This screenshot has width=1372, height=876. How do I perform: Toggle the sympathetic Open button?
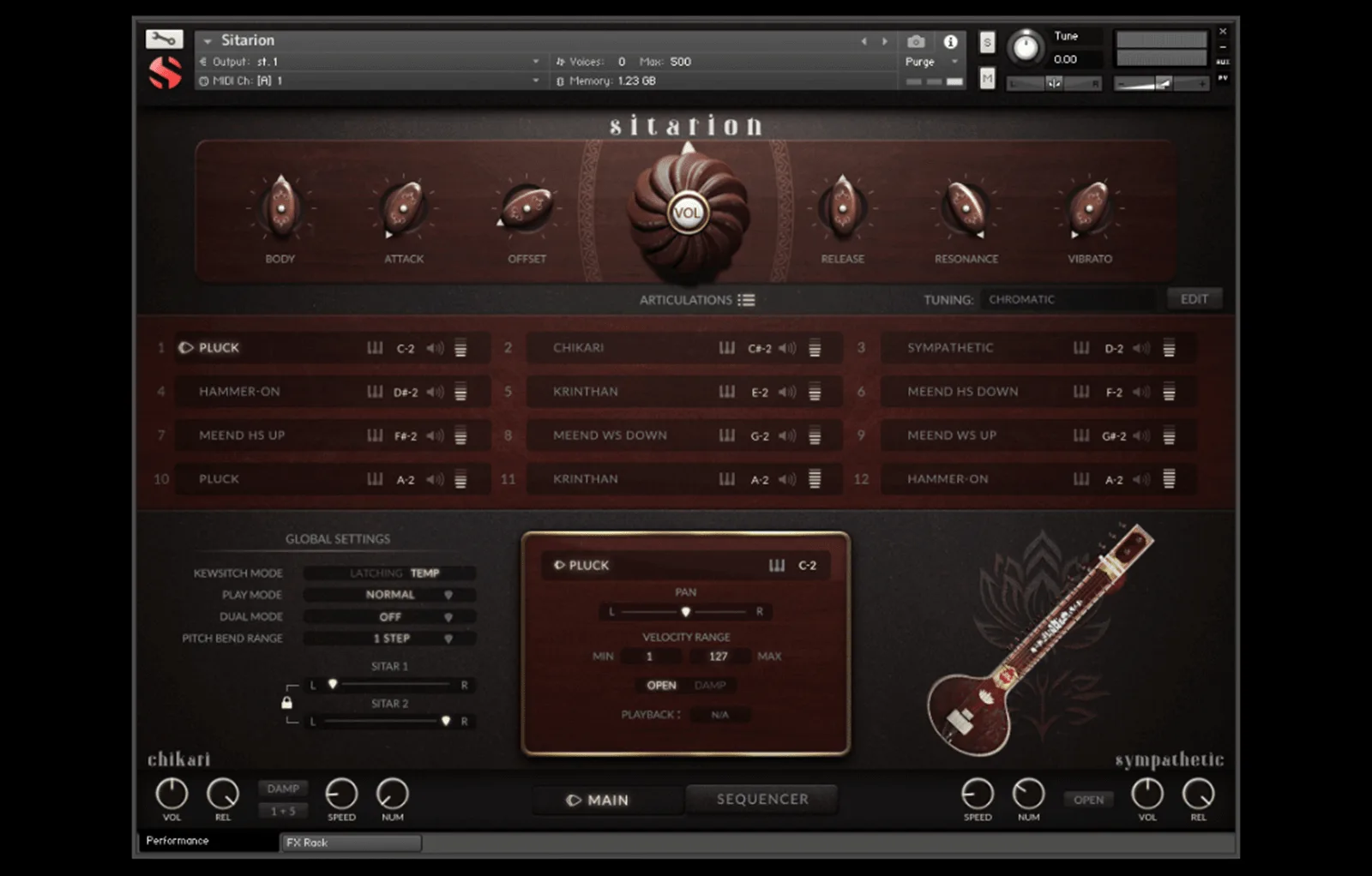[x=1088, y=800]
